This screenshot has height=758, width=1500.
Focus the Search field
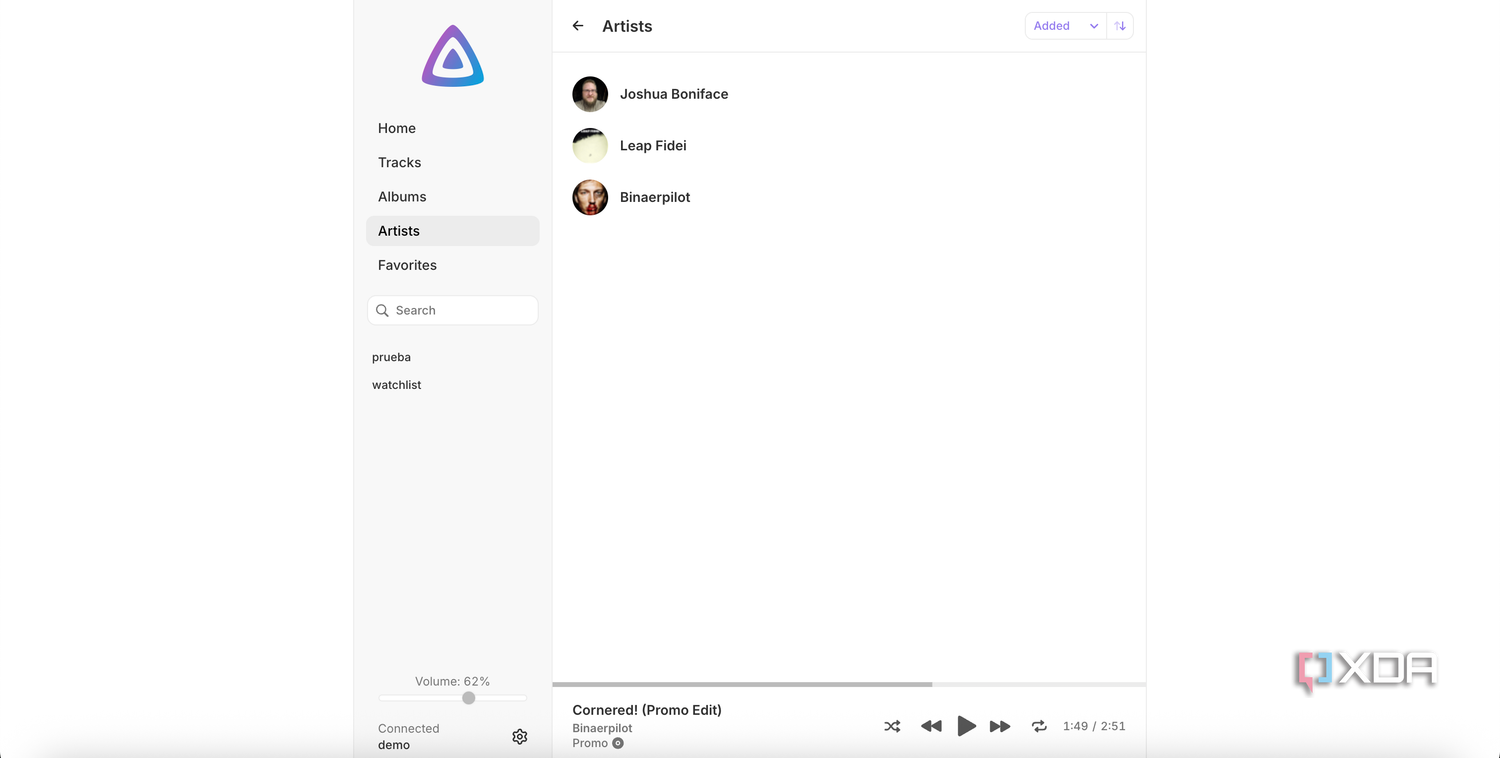coord(453,310)
